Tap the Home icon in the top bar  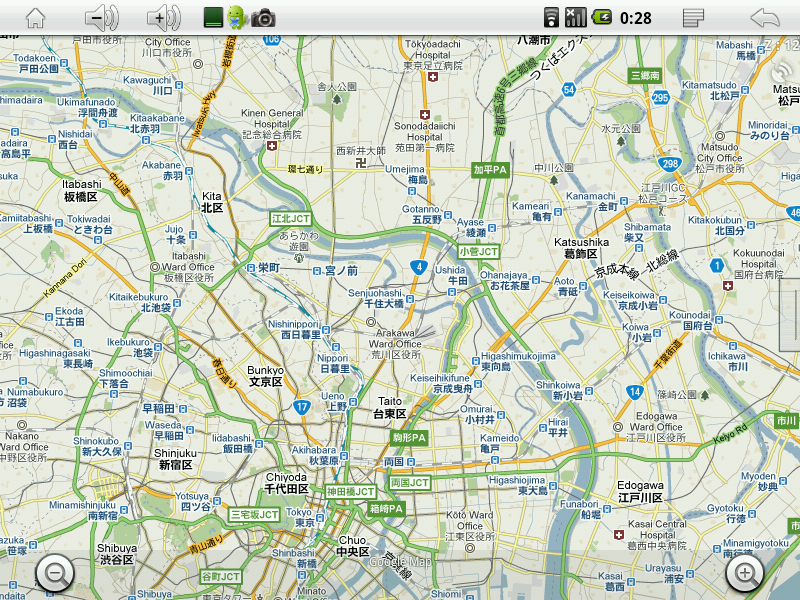pyautogui.click(x=36, y=18)
